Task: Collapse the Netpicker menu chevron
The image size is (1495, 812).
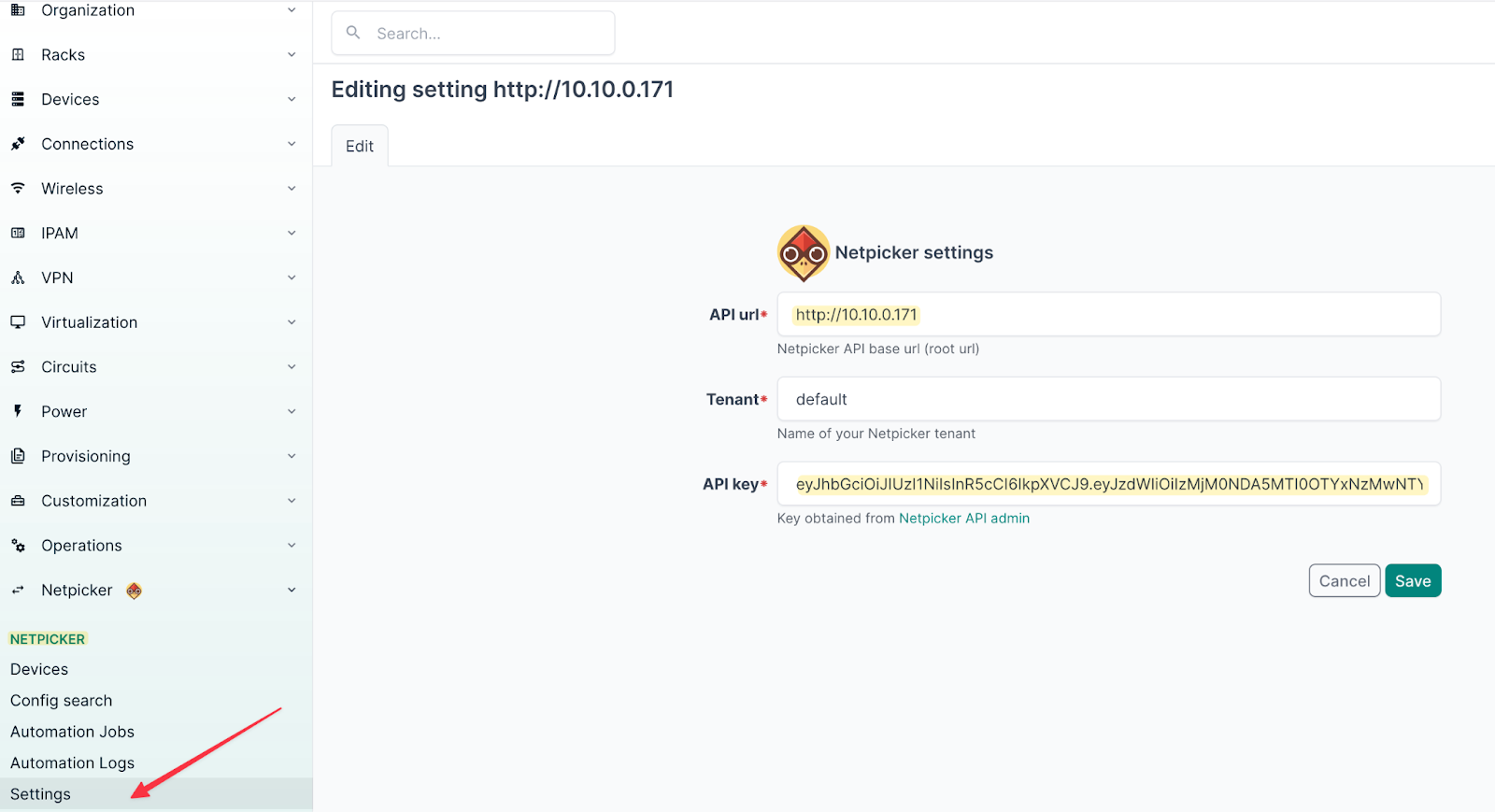Action: click(x=292, y=591)
